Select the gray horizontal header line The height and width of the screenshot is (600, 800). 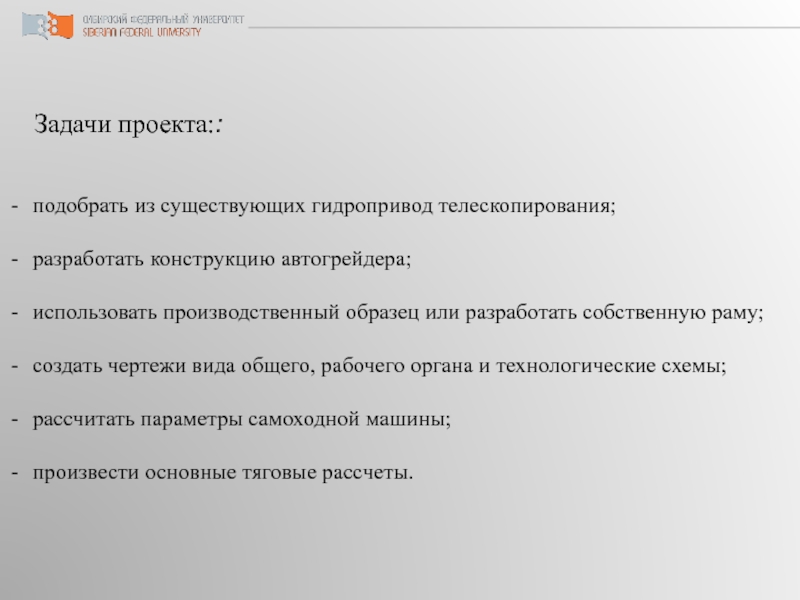tap(520, 27)
